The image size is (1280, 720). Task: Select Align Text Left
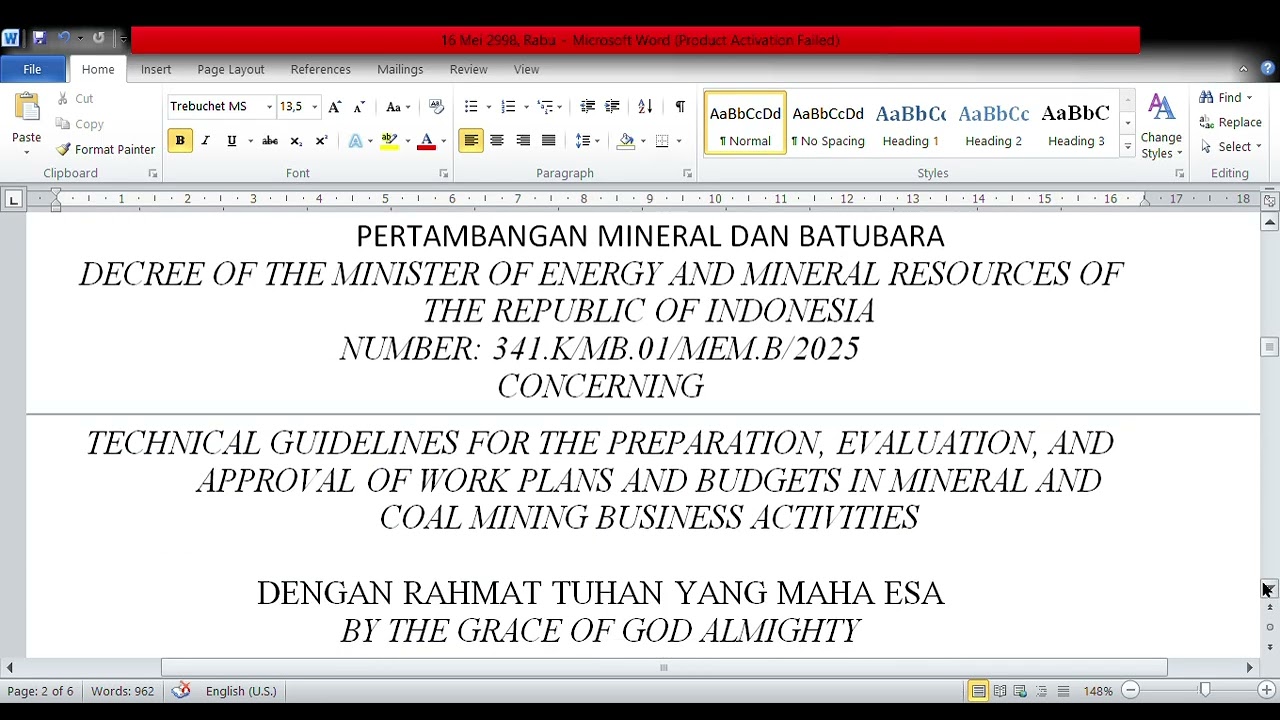coord(471,141)
